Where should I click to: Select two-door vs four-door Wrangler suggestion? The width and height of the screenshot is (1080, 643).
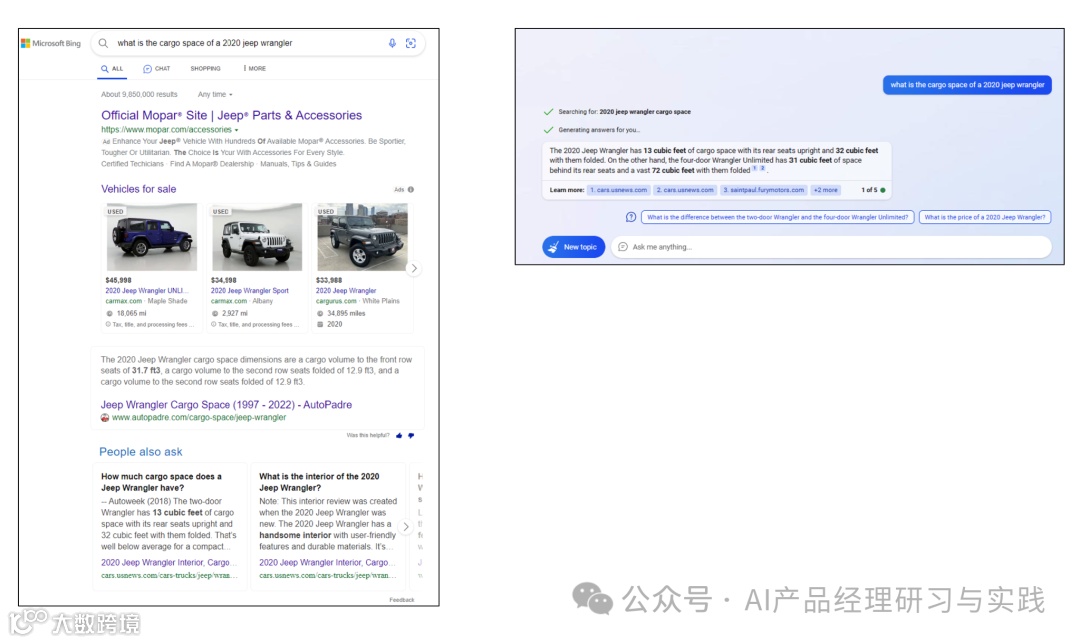click(x=778, y=217)
